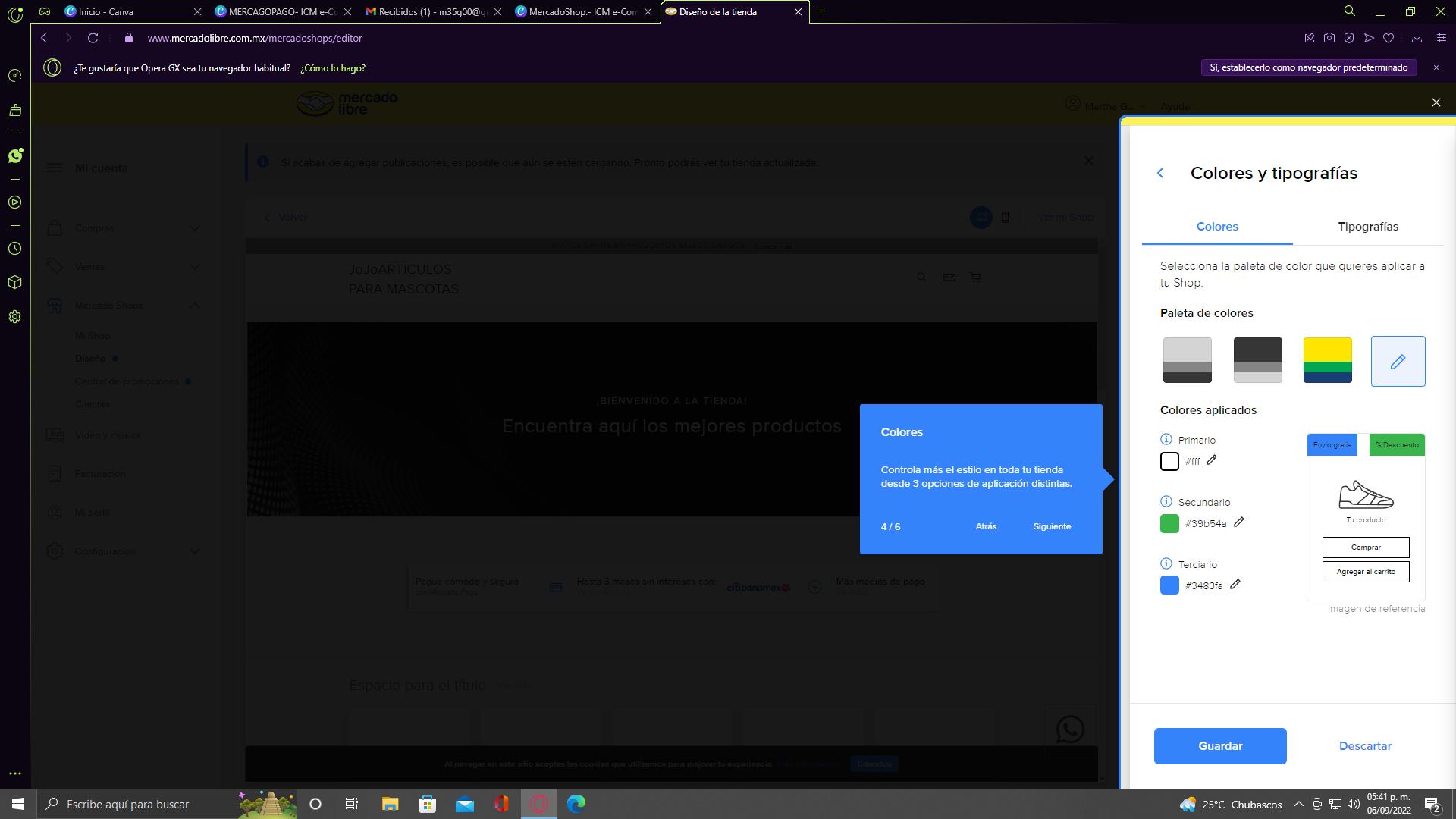Select the light gray color palette
This screenshot has height=819, width=1456.
1187,361
